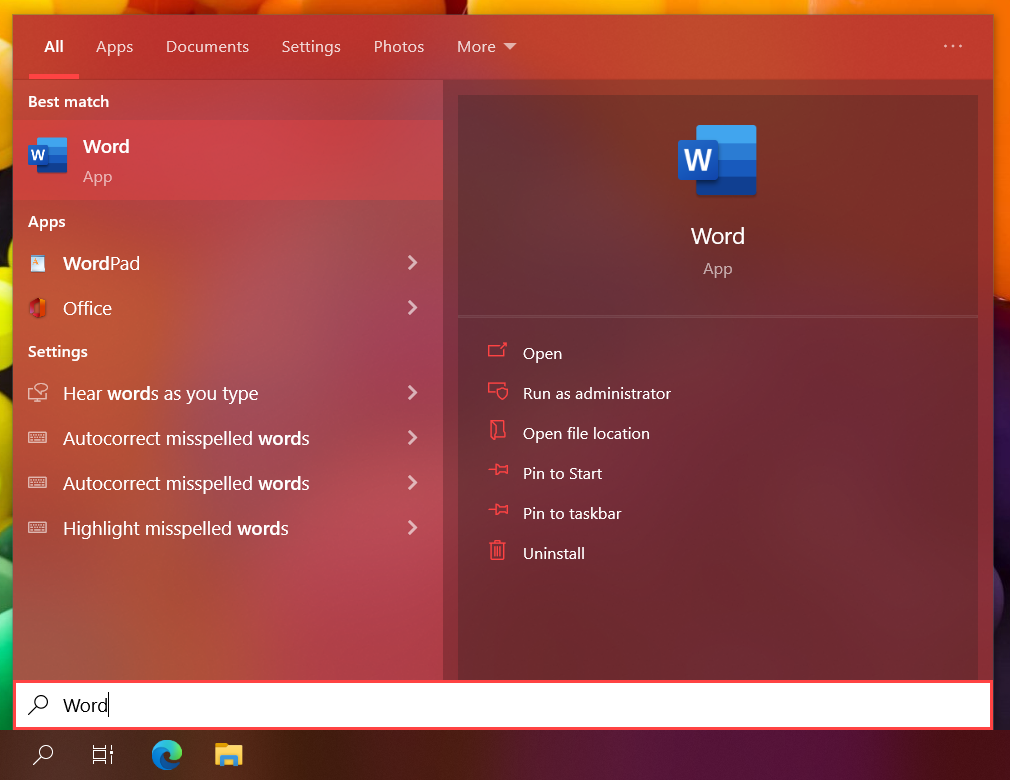Expand the Hear words as you type arrow
The image size is (1010, 780).
(413, 393)
